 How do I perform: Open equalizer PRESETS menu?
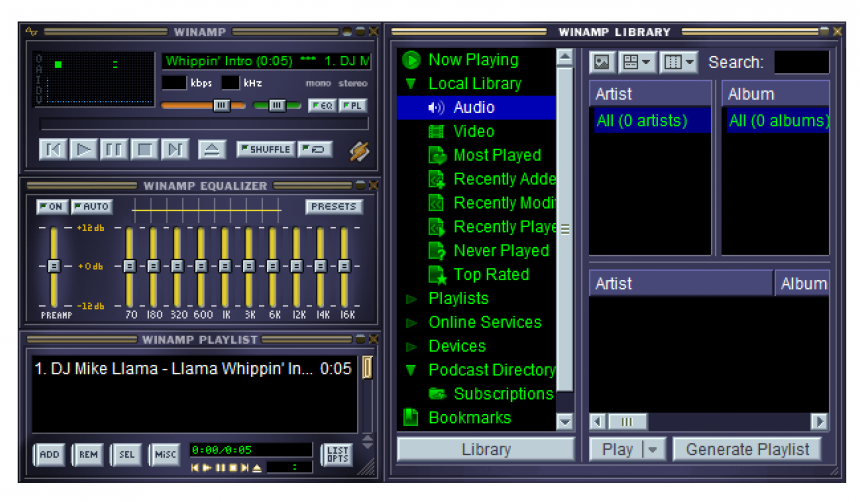[333, 206]
